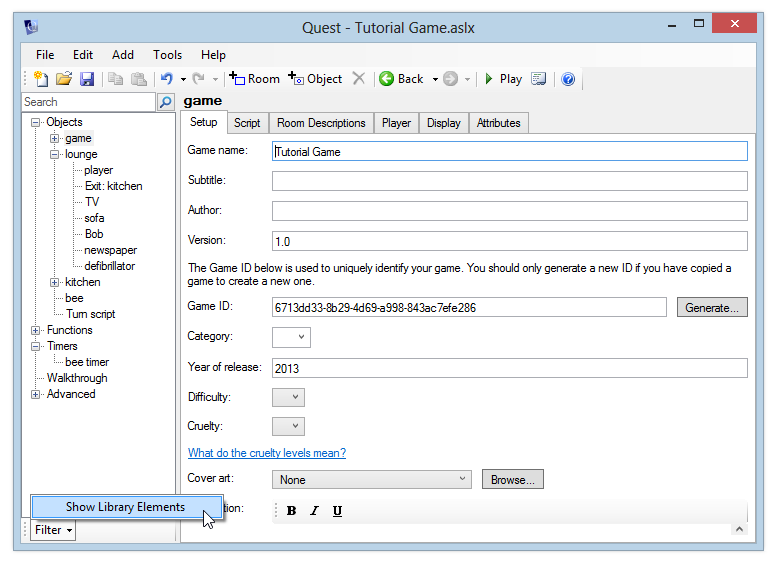Open the Add menu

pyautogui.click(x=123, y=55)
